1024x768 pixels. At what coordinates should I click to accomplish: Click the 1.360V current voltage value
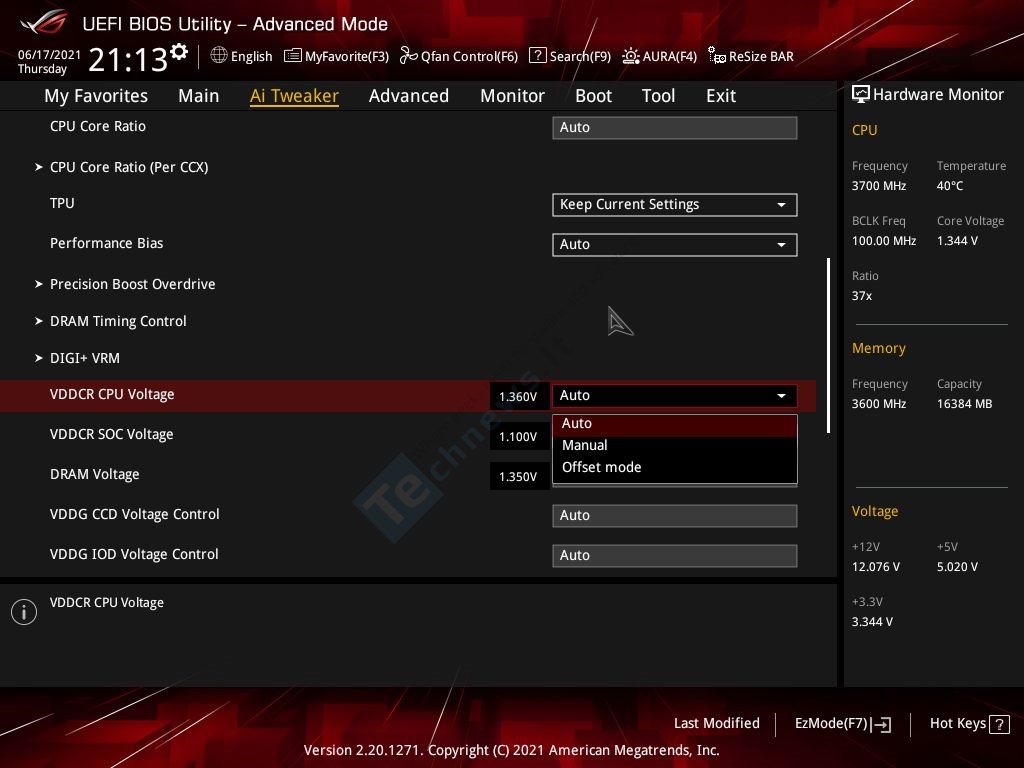[518, 396]
